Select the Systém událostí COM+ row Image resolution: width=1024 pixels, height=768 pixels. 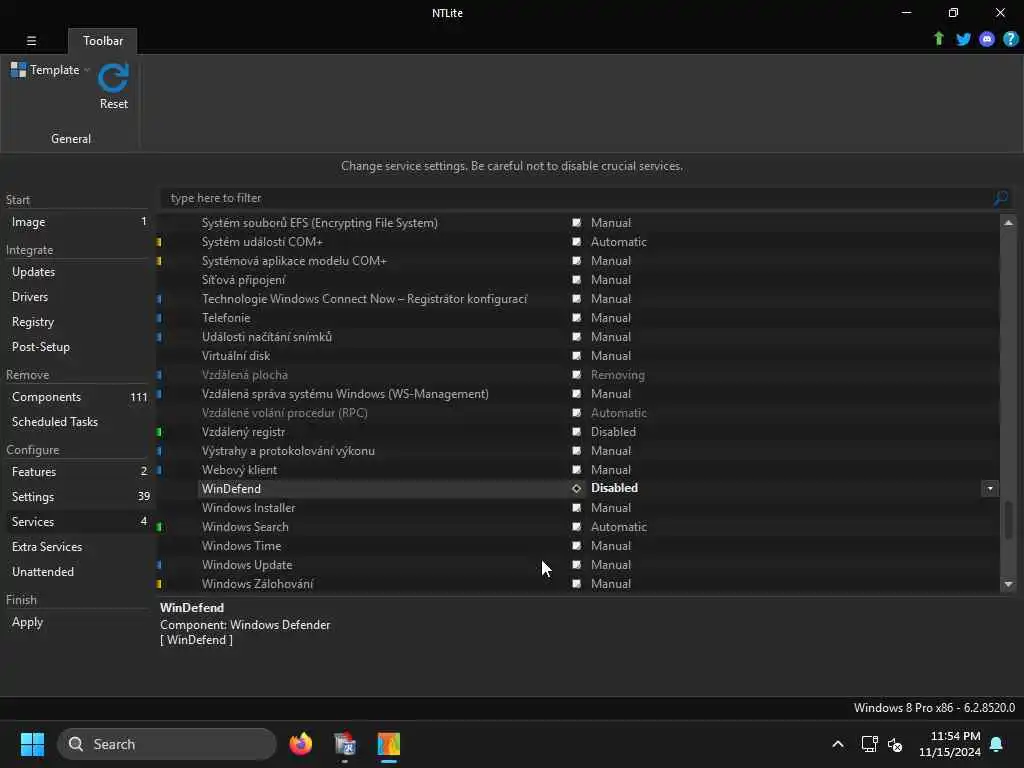pos(577,242)
